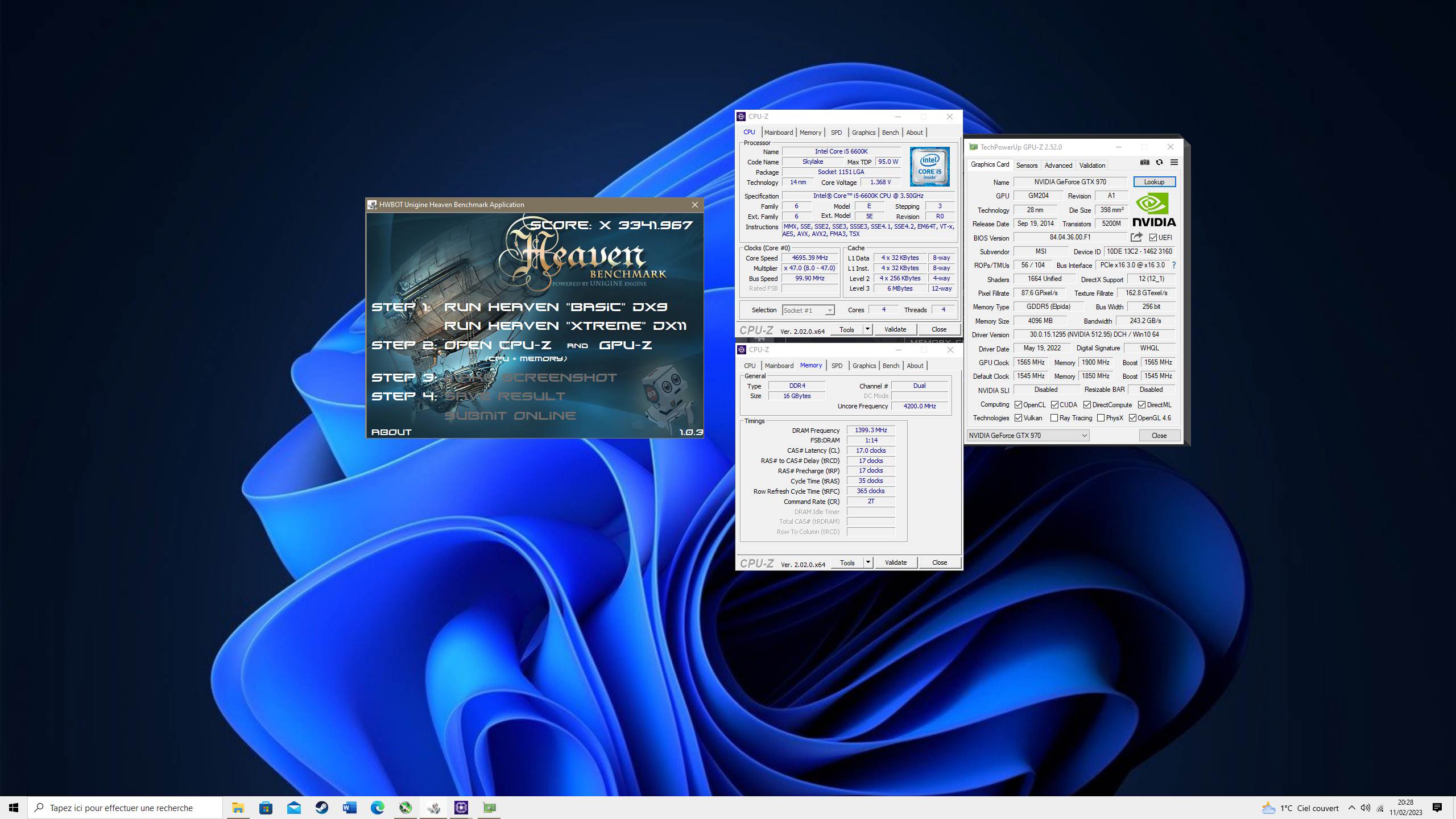
Task: Click the network tray icon
Action: [1380, 808]
